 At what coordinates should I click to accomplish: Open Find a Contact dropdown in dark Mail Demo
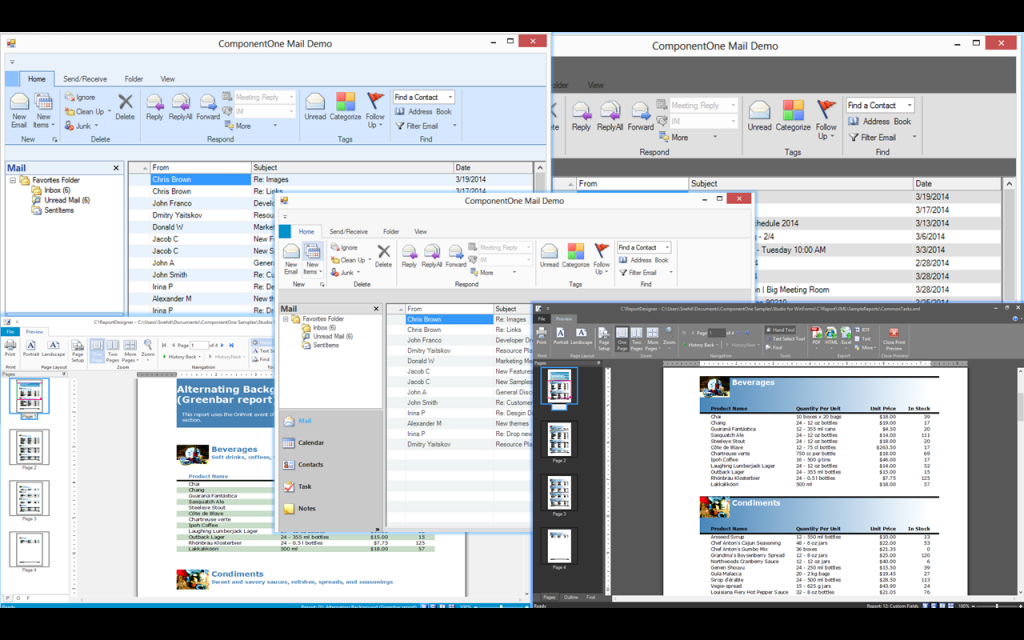click(x=909, y=105)
